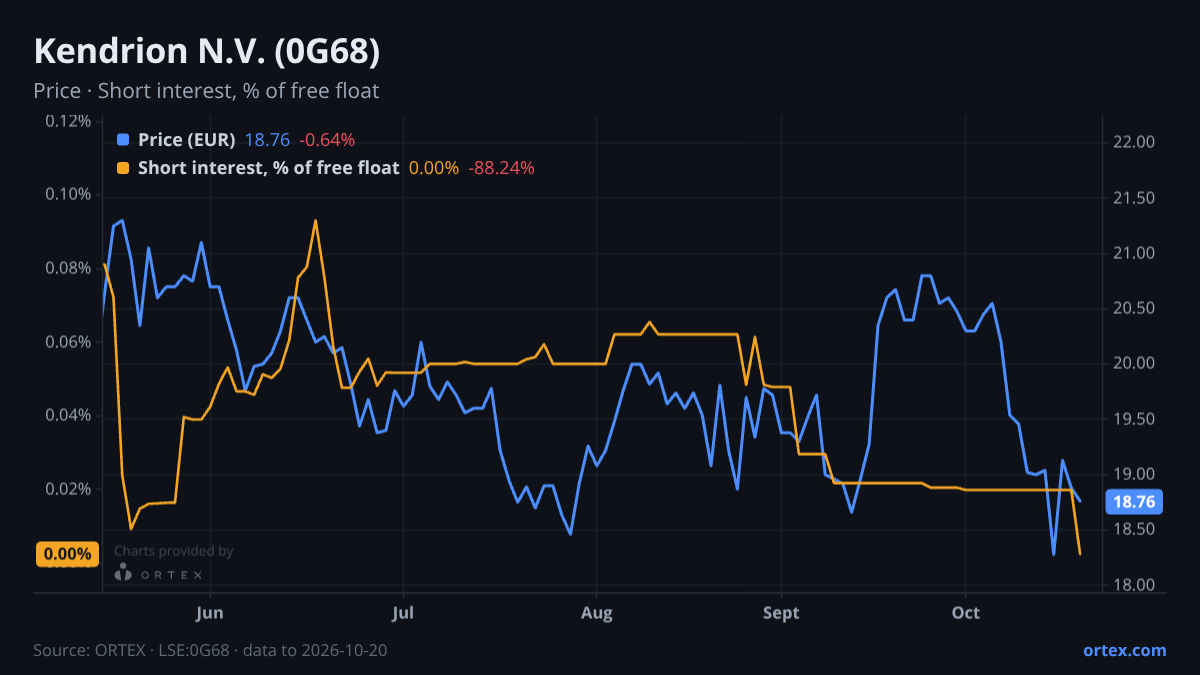Screen dimensions: 1200x675
Task: Click the Oct label on the time axis
Action: coord(966,612)
